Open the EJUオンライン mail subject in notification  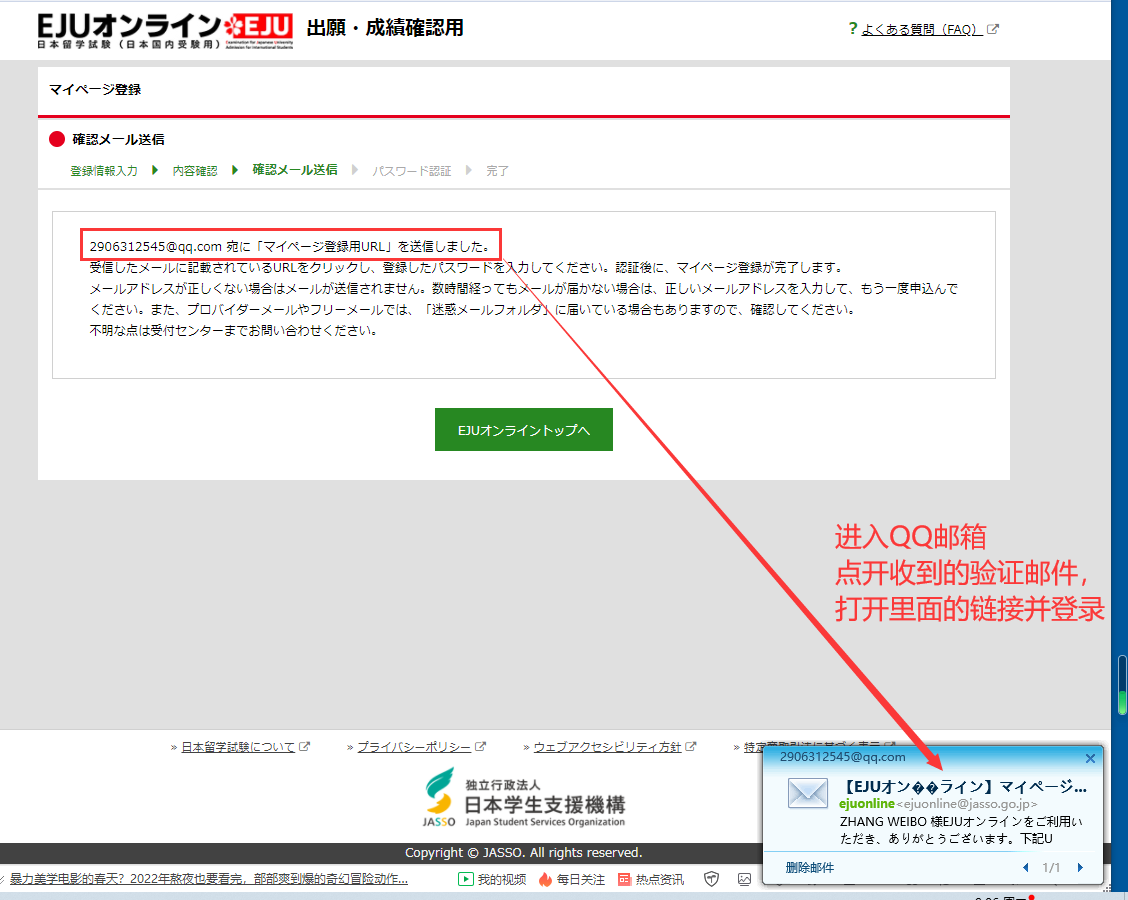coord(963,786)
